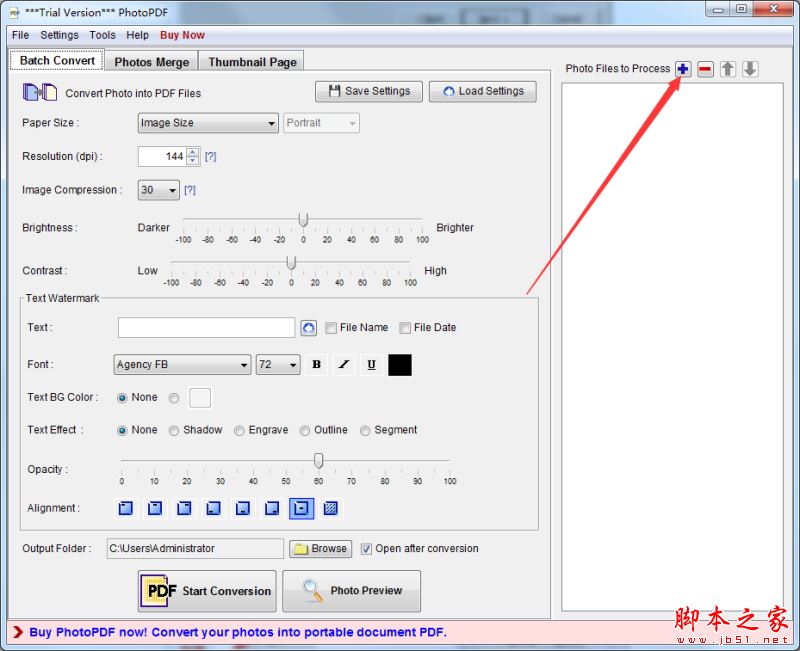Toggle italic watermark font
The height and width of the screenshot is (651, 800).
(x=344, y=364)
